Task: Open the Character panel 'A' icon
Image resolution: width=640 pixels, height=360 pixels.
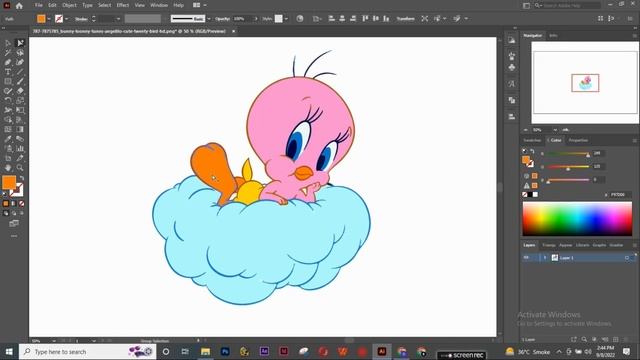Action: pyautogui.click(x=512, y=84)
